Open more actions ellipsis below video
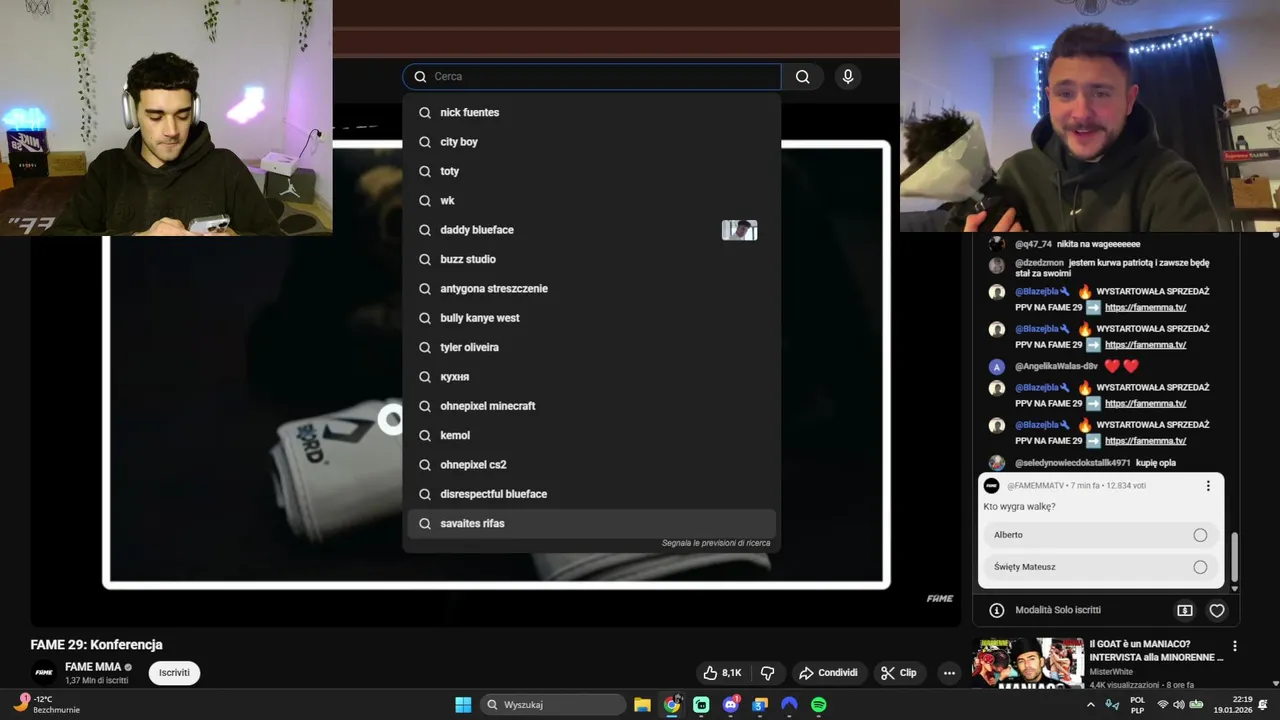 tap(949, 673)
